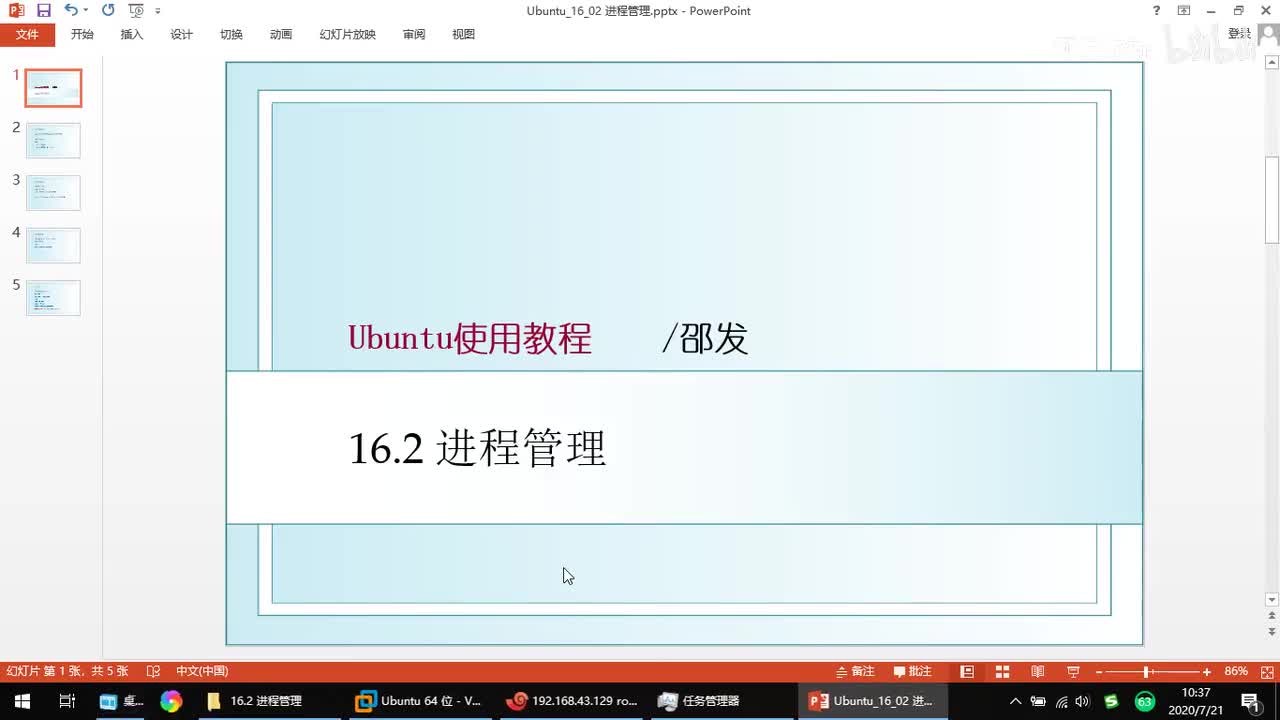Show hidden tray icons chevron
The width and height of the screenshot is (1280, 720).
click(1015, 701)
